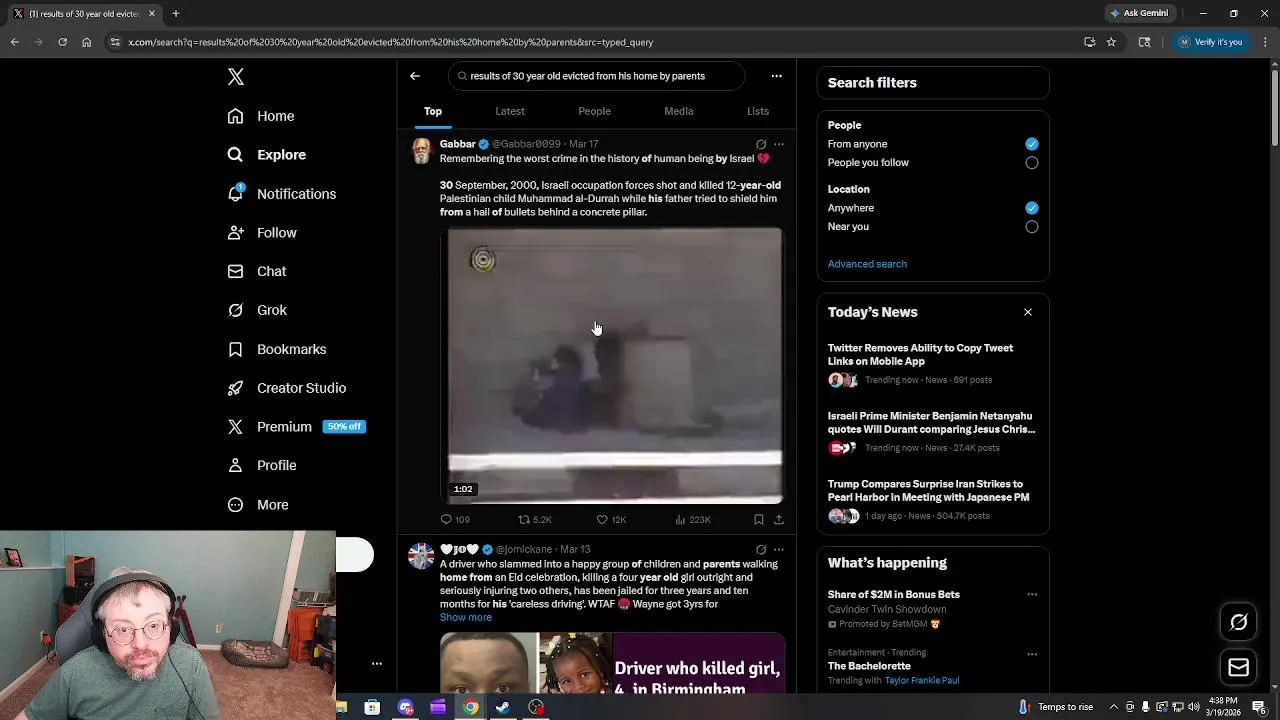The width and height of the screenshot is (1280, 720).
Task: Like Gabbar's post
Action: pyautogui.click(x=611, y=520)
